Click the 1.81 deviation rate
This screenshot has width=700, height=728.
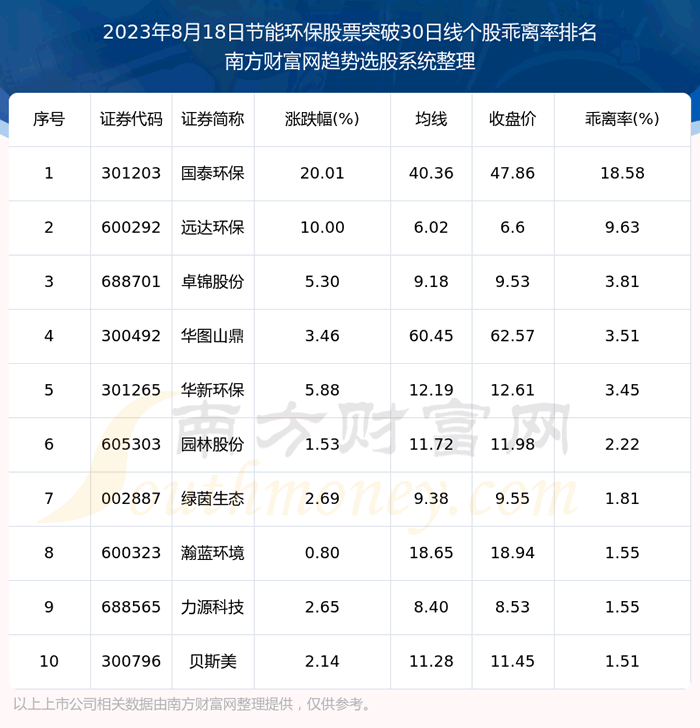[x=622, y=499]
